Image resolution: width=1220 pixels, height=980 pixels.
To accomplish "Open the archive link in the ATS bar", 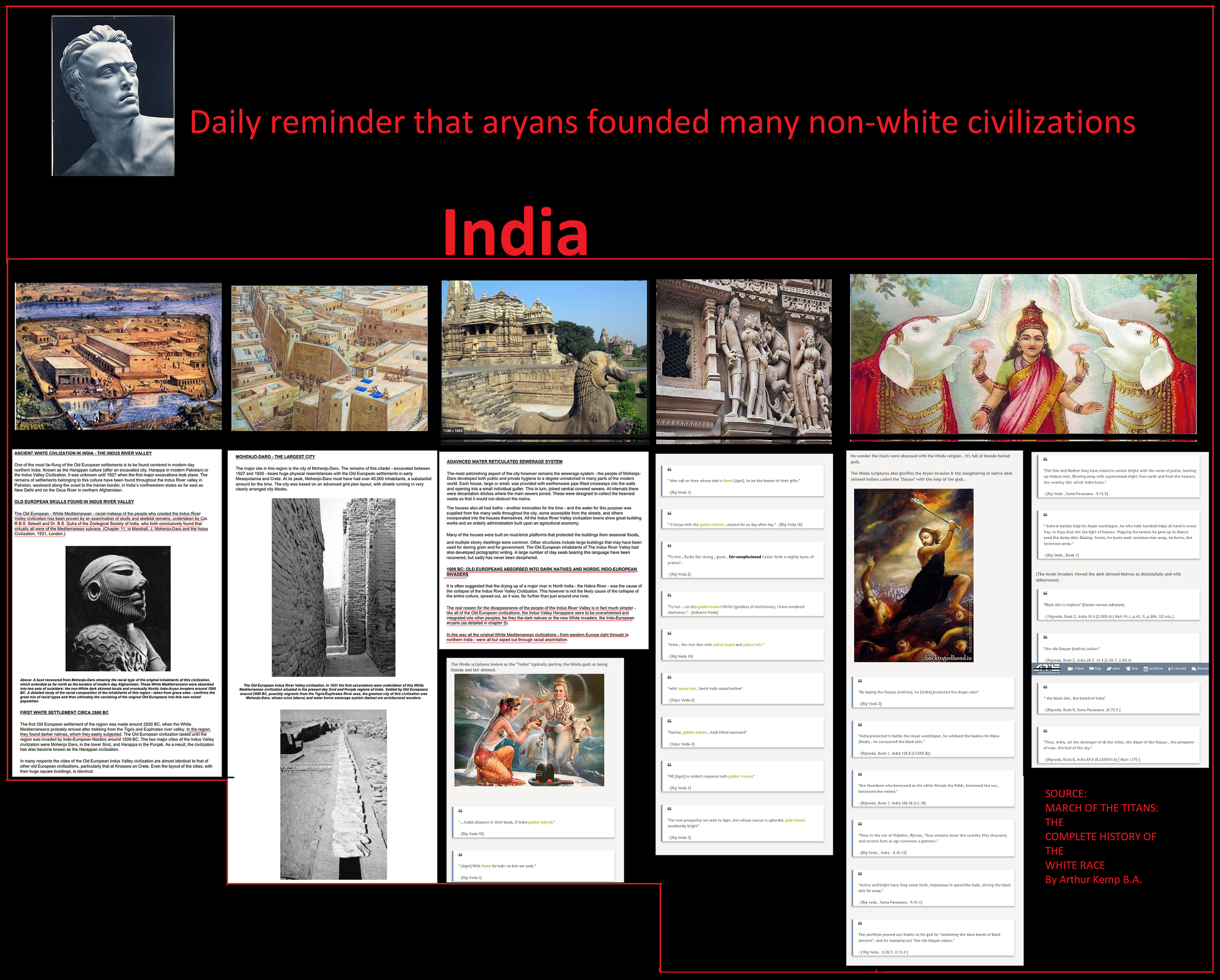I will (1153, 668).
